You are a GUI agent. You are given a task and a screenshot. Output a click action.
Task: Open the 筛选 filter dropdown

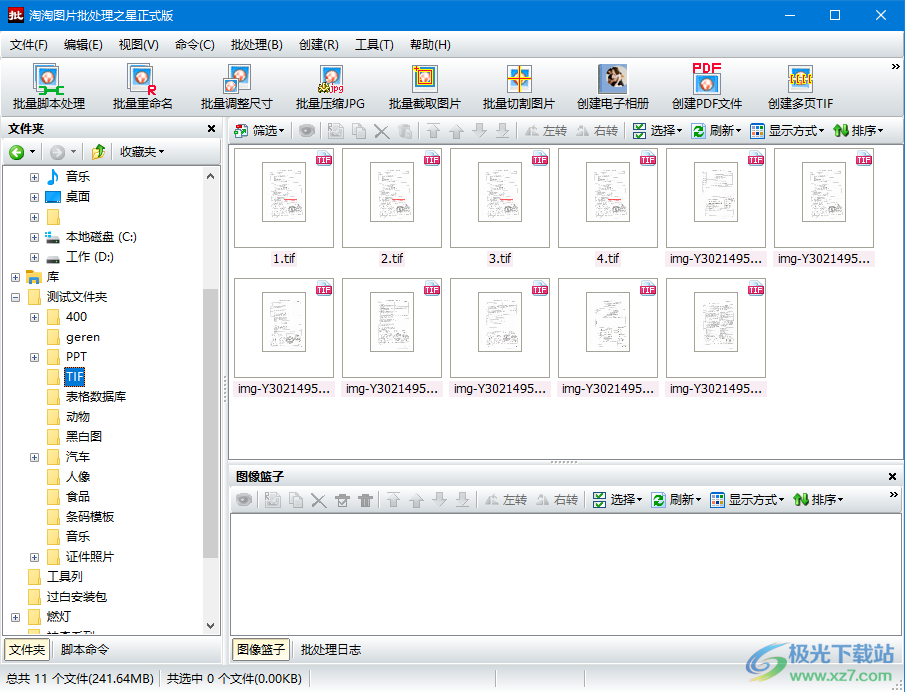259,131
